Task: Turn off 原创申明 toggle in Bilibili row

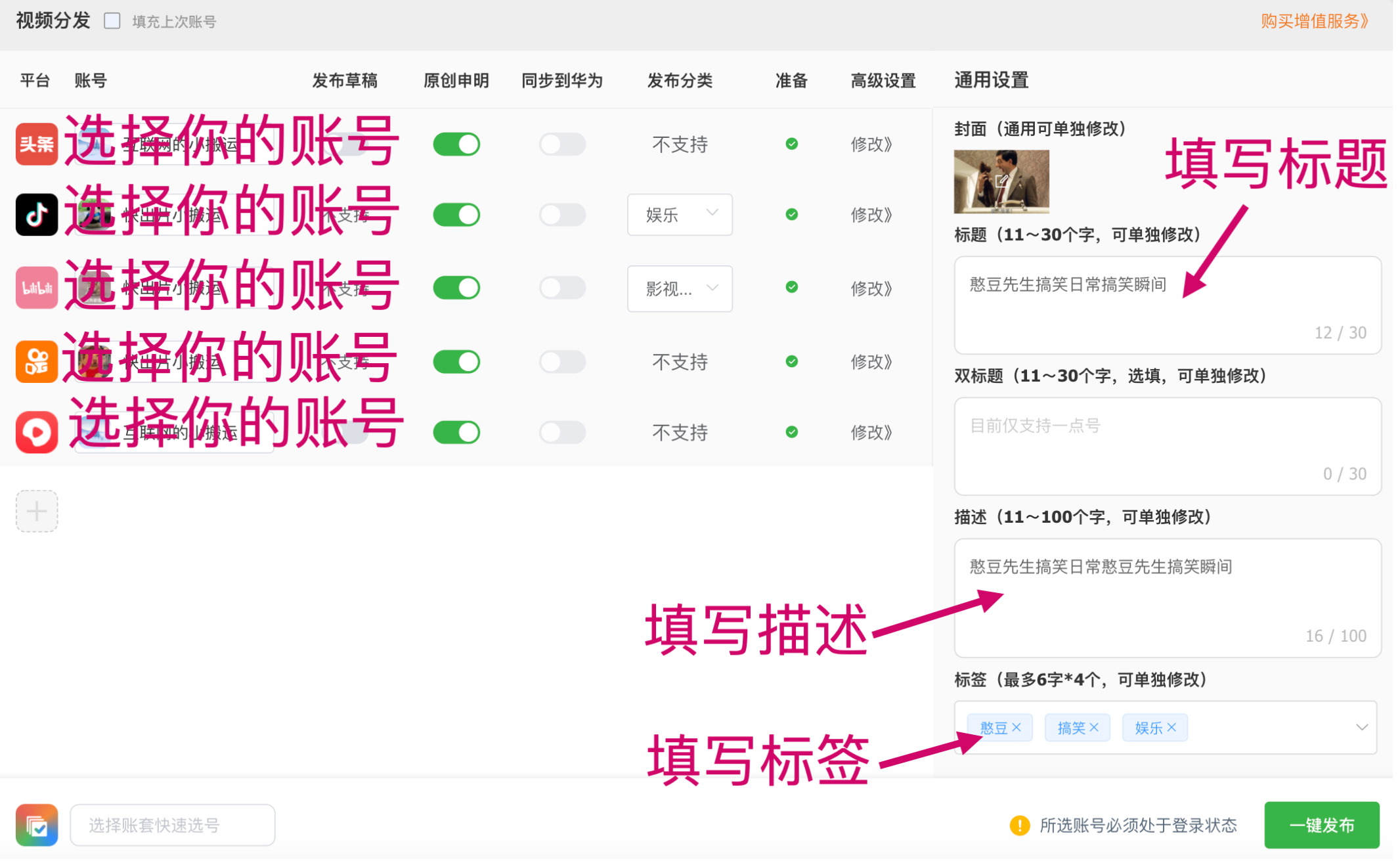Action: [456, 288]
